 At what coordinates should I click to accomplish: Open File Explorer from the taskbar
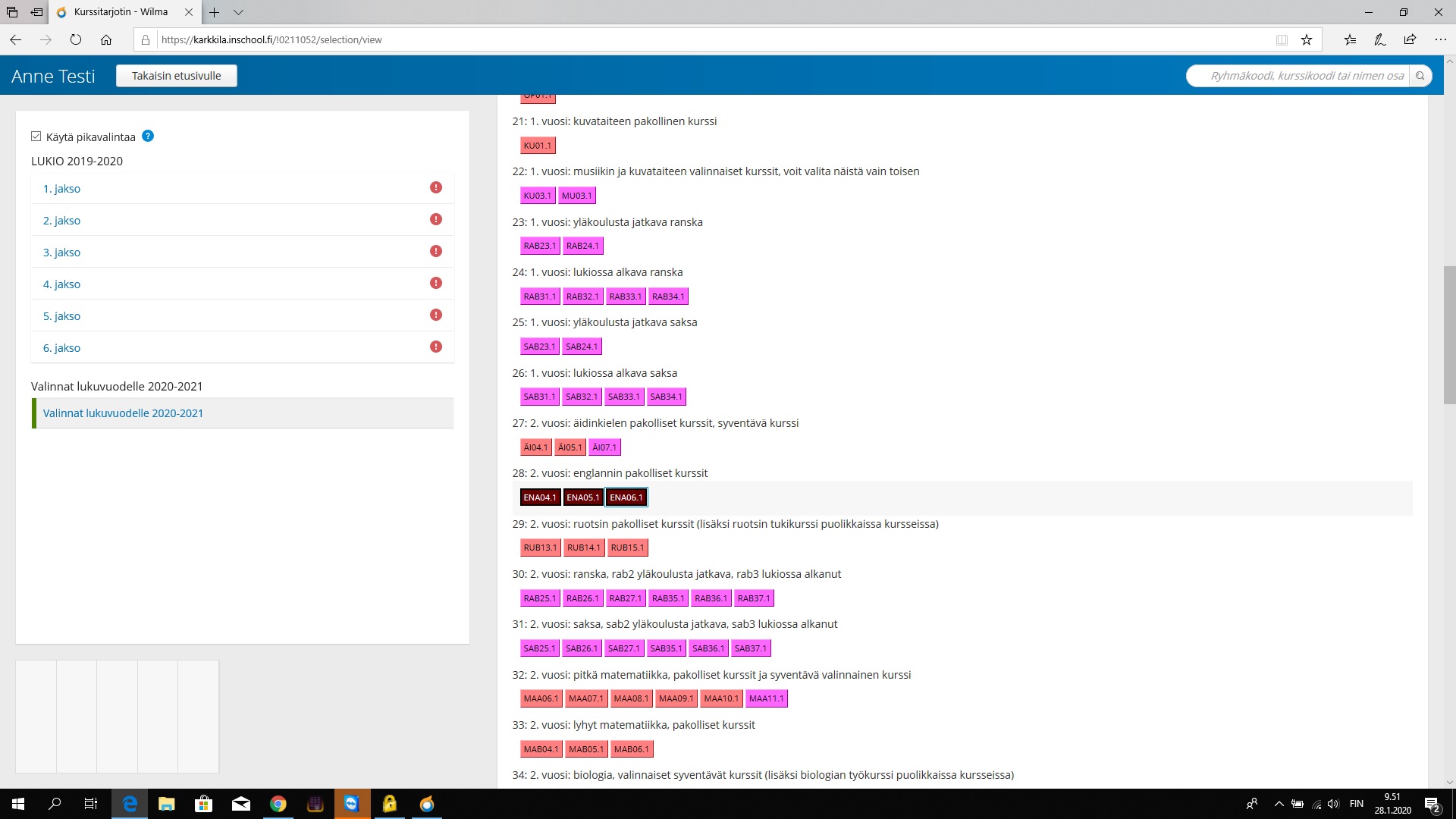(x=167, y=804)
